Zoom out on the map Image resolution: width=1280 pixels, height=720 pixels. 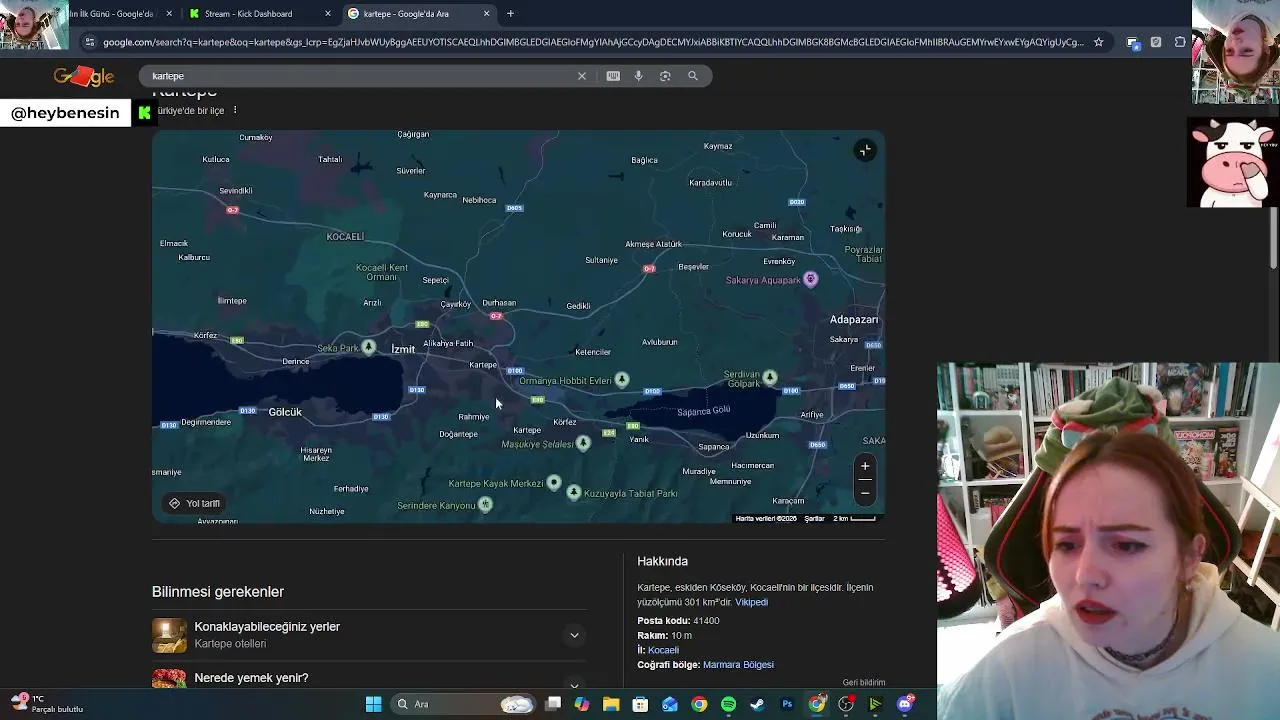click(865, 491)
